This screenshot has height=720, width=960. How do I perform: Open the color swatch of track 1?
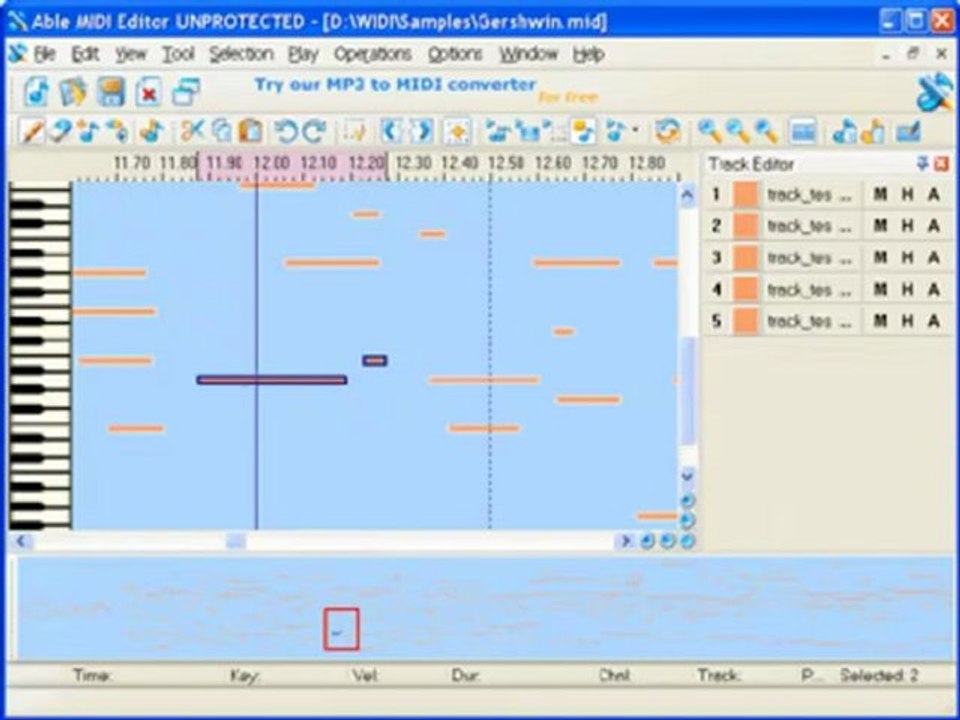pos(746,195)
